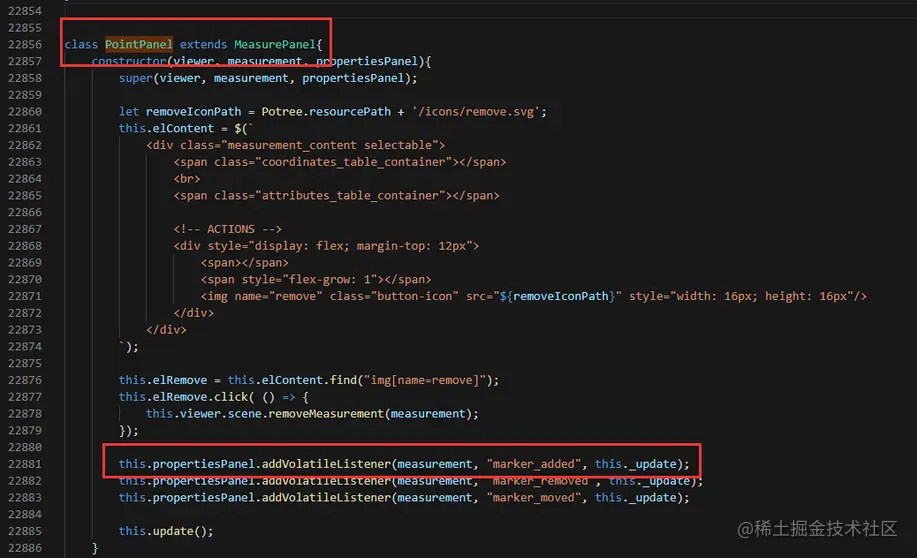Click this.update(); on line 22885

click(166, 531)
